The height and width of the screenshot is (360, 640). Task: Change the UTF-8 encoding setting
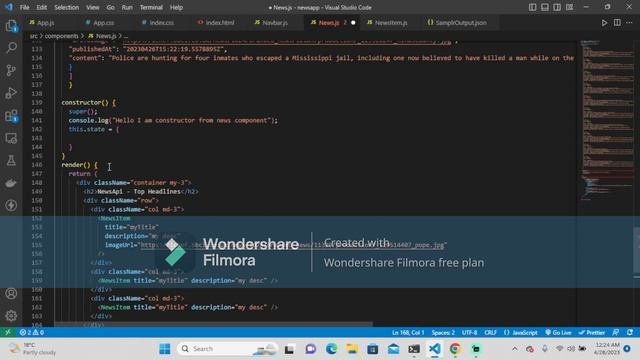pos(469,332)
